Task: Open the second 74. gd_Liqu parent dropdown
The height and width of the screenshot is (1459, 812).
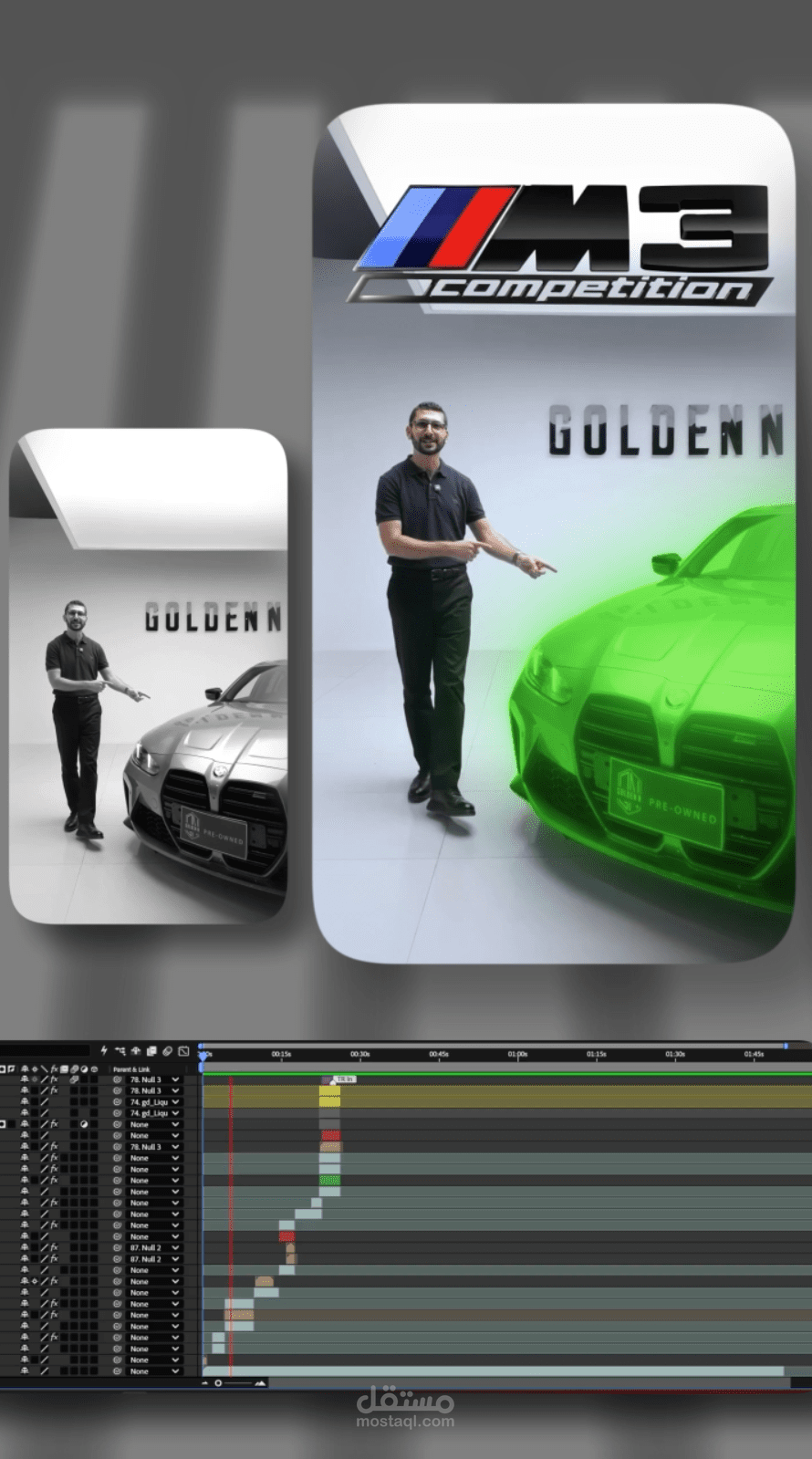Action: click(154, 1113)
